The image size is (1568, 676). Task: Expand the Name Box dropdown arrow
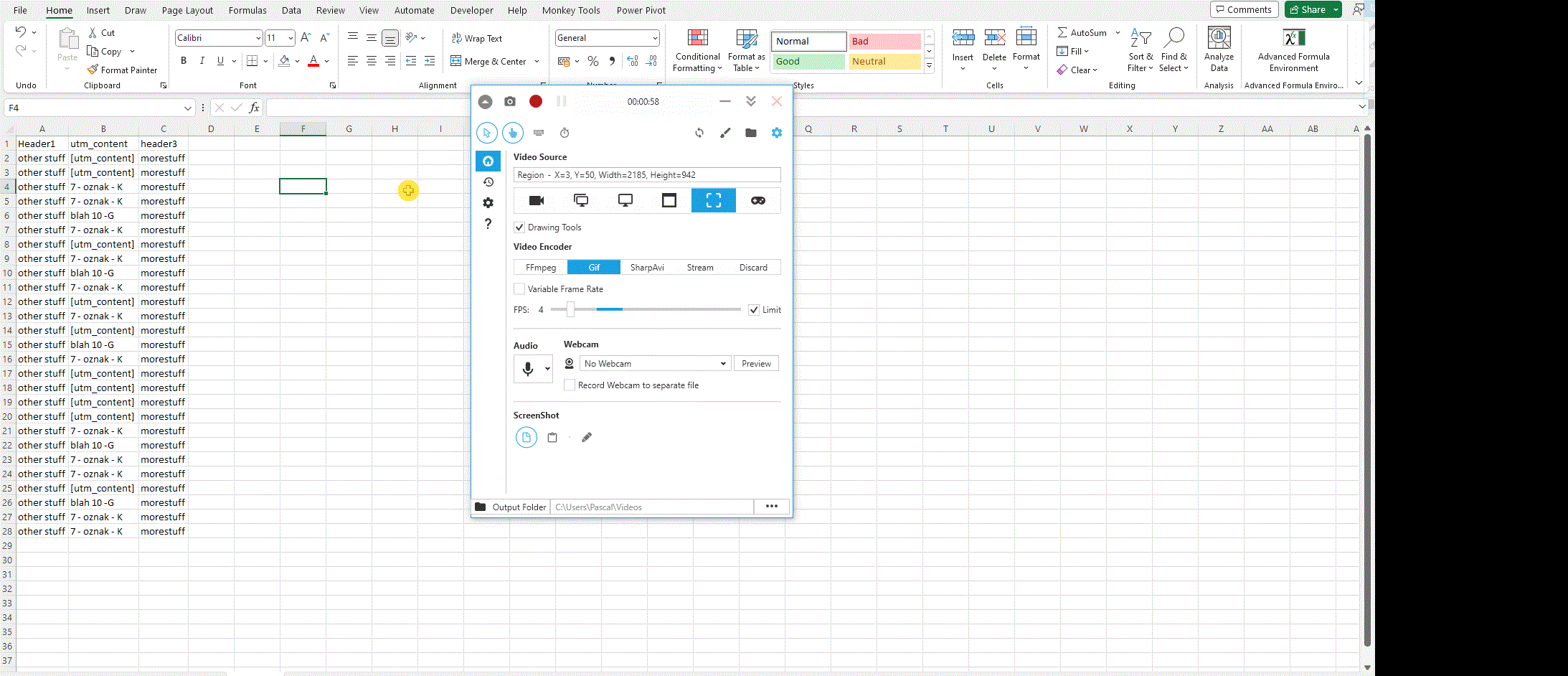pyautogui.click(x=188, y=108)
